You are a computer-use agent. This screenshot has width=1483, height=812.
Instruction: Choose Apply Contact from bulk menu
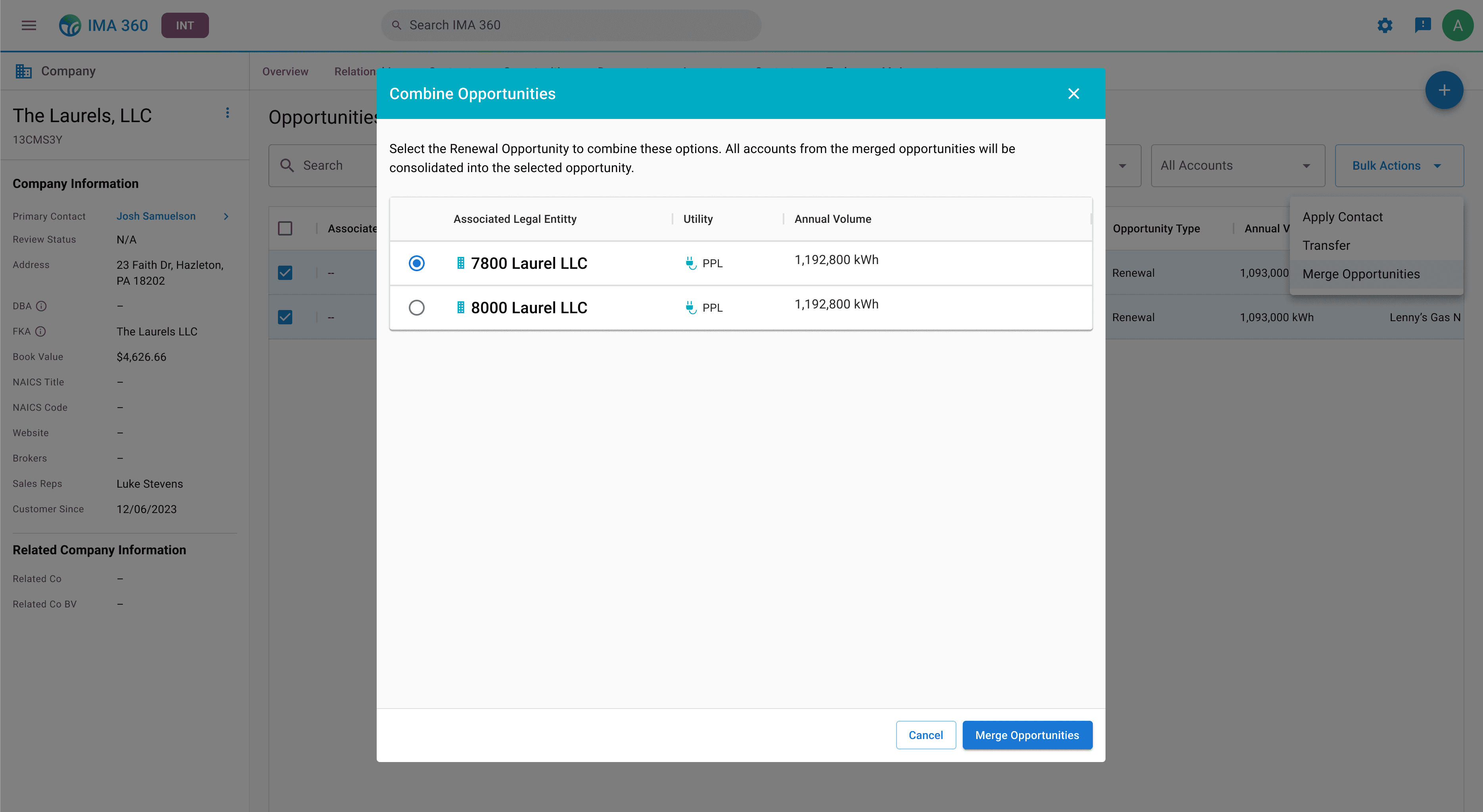(x=1342, y=217)
